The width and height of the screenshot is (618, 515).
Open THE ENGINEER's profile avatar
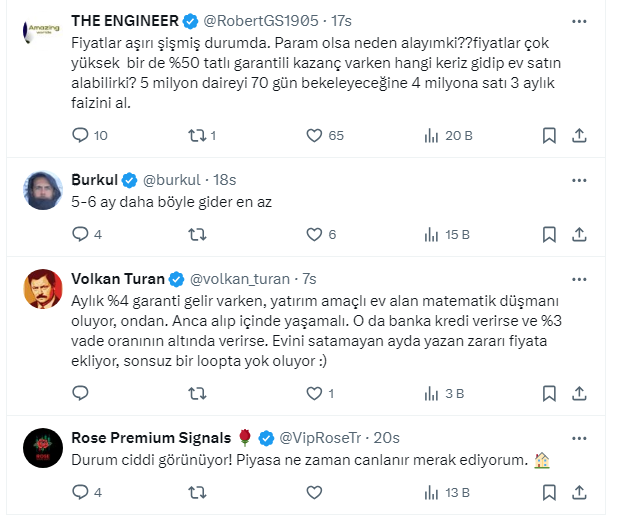42,30
